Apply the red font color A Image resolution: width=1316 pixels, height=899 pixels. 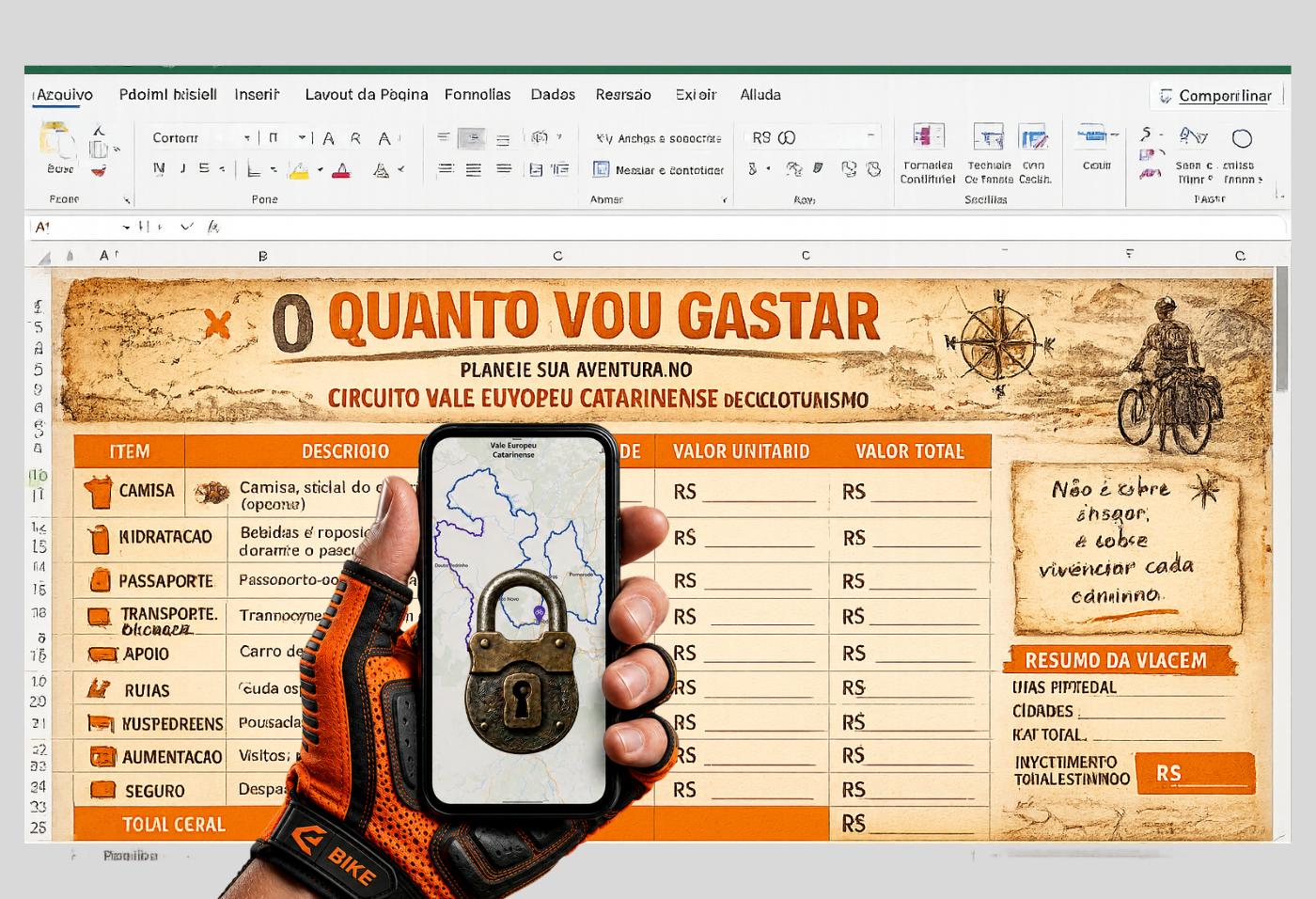(x=341, y=170)
